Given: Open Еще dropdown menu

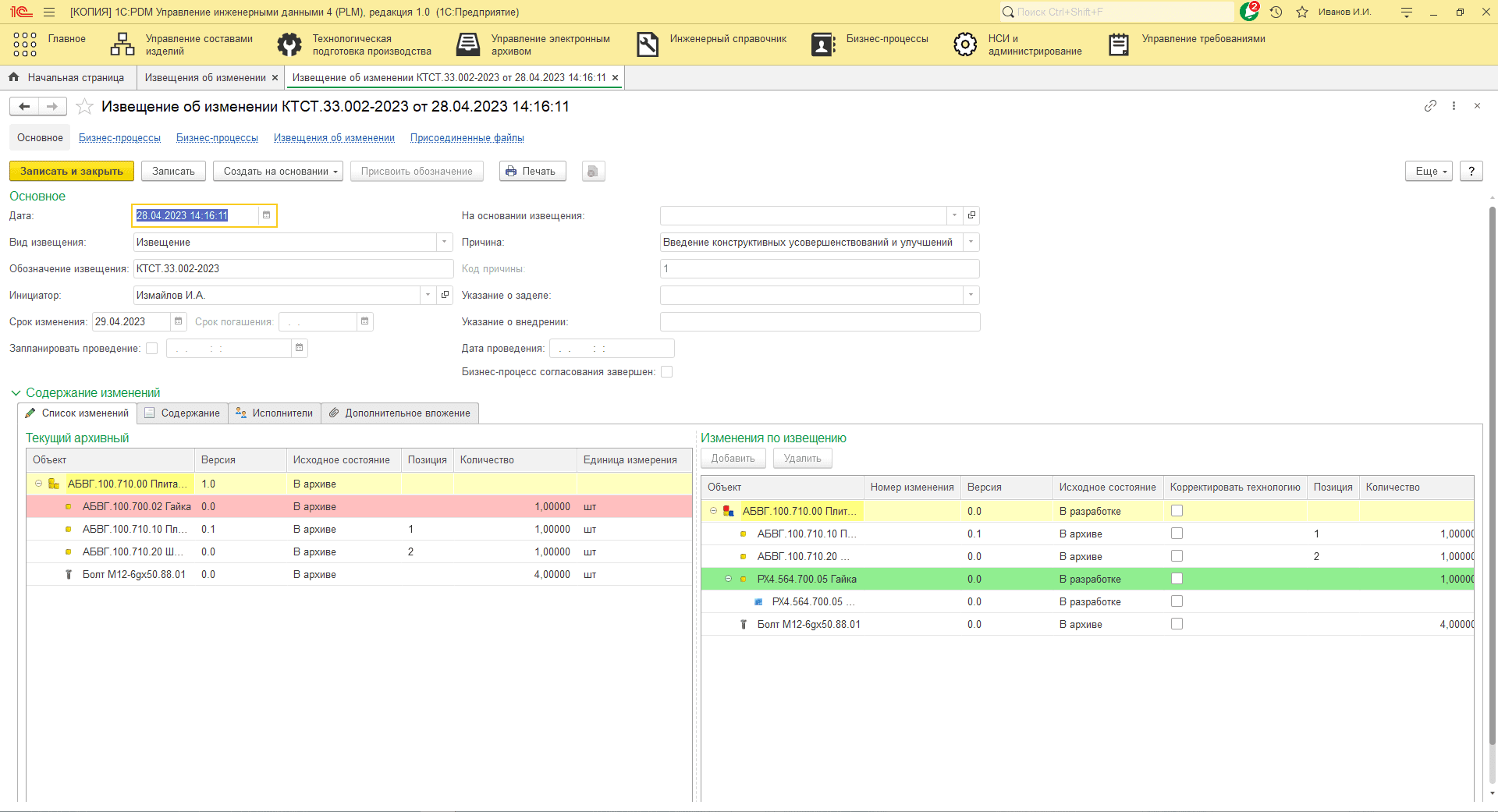Looking at the screenshot, I should [1429, 172].
